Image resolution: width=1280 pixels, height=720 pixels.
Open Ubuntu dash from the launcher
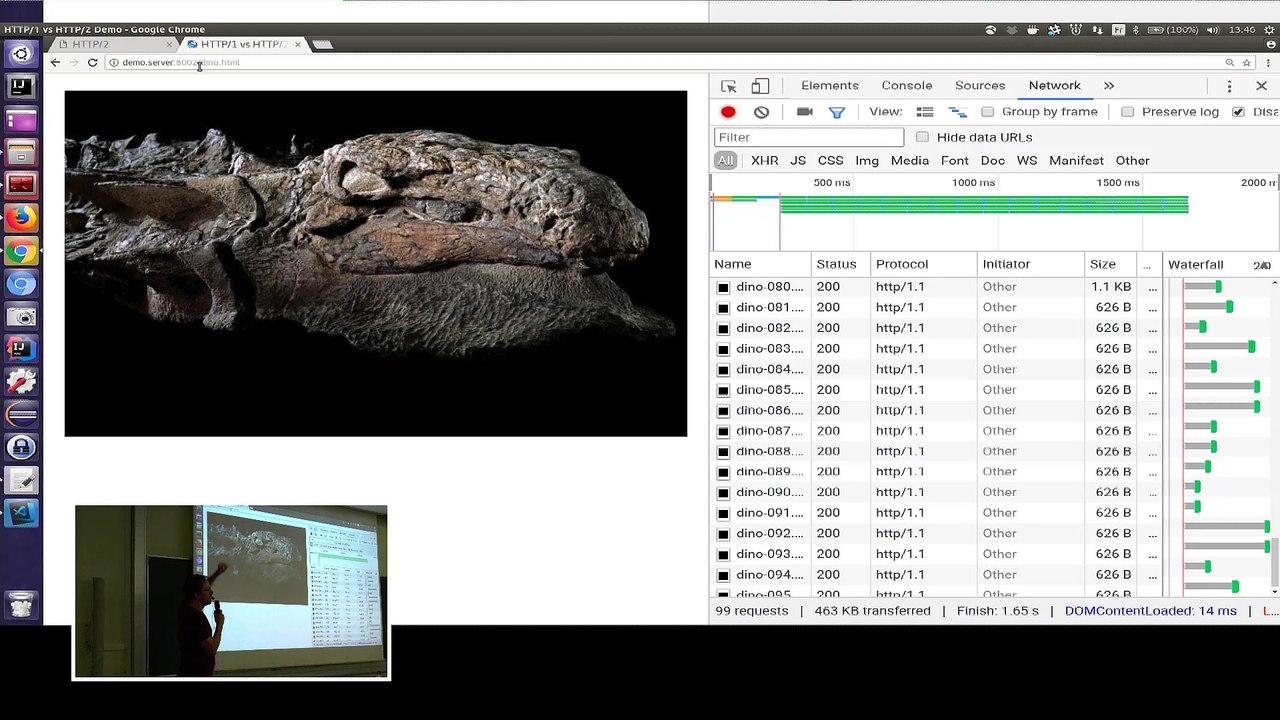[x=21, y=54]
